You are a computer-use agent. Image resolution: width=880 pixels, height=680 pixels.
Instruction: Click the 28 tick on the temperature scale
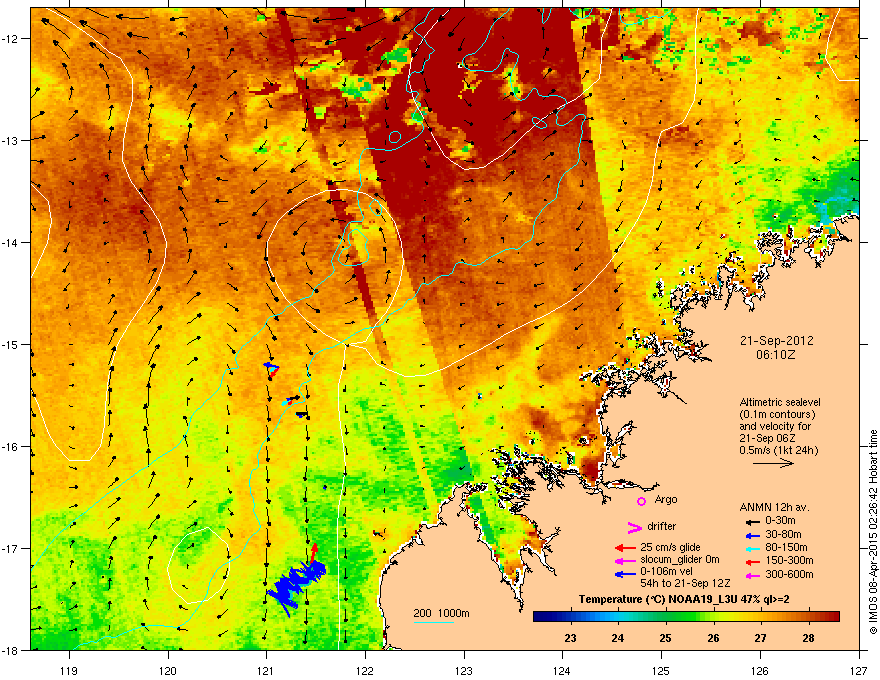[x=808, y=638]
